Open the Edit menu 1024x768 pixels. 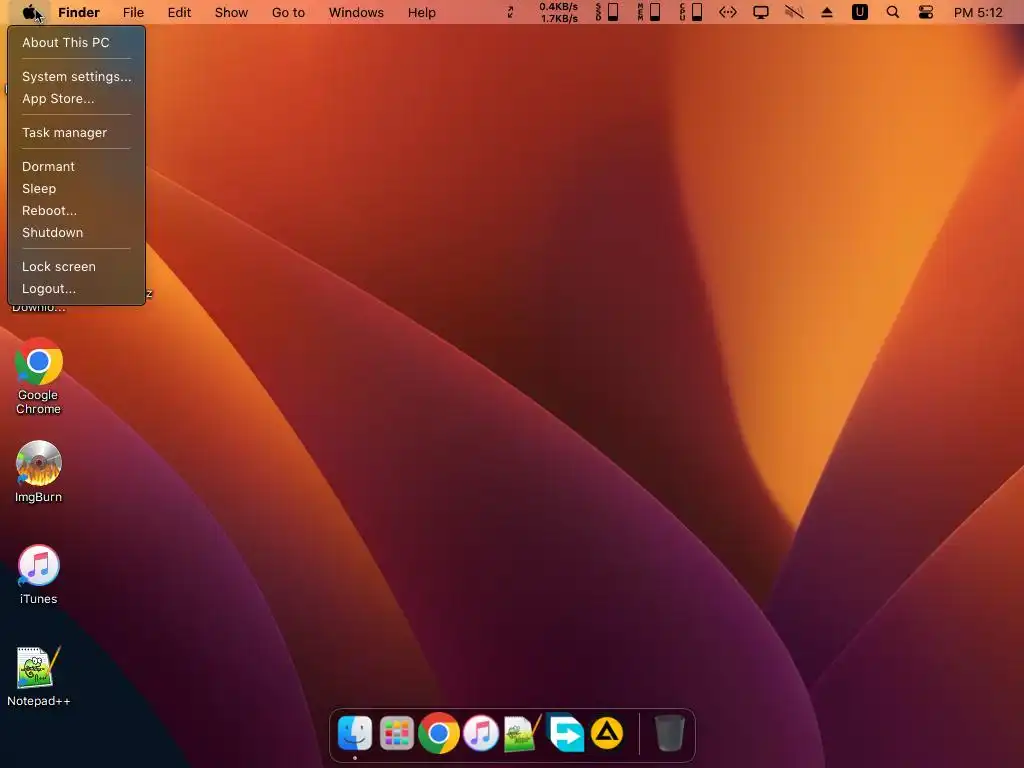[179, 12]
